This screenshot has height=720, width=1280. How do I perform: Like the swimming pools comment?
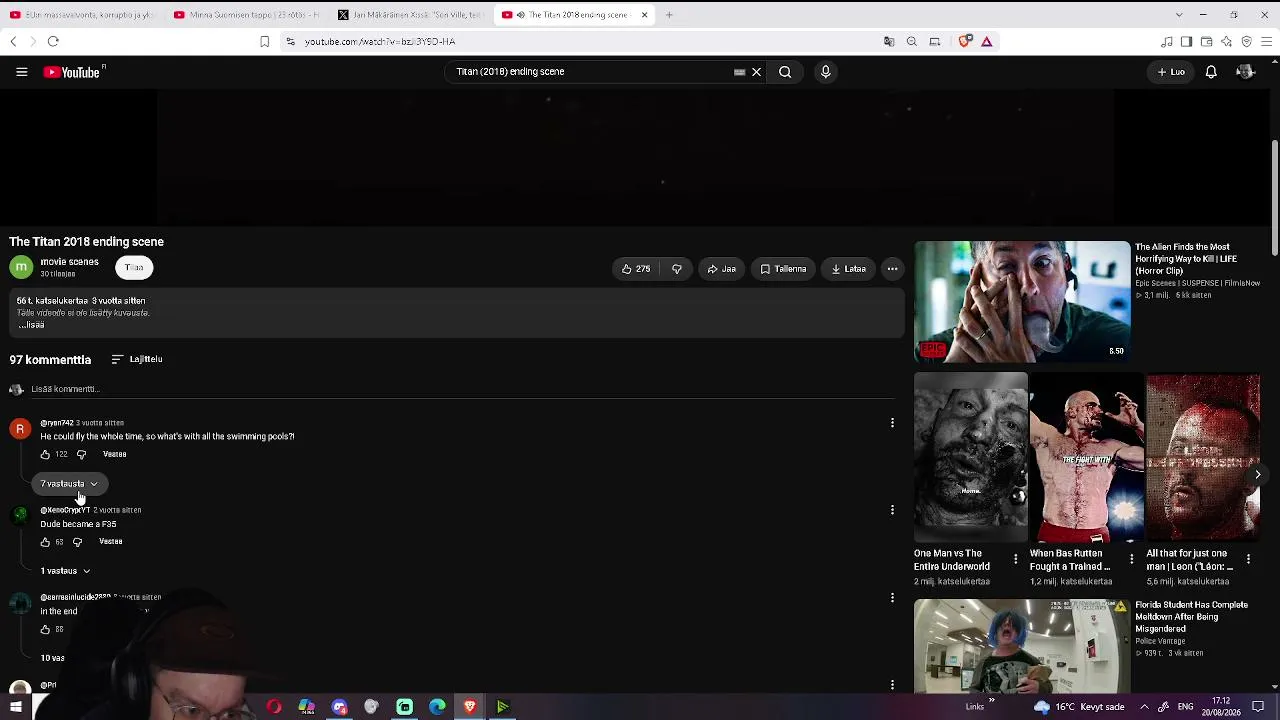click(x=45, y=455)
